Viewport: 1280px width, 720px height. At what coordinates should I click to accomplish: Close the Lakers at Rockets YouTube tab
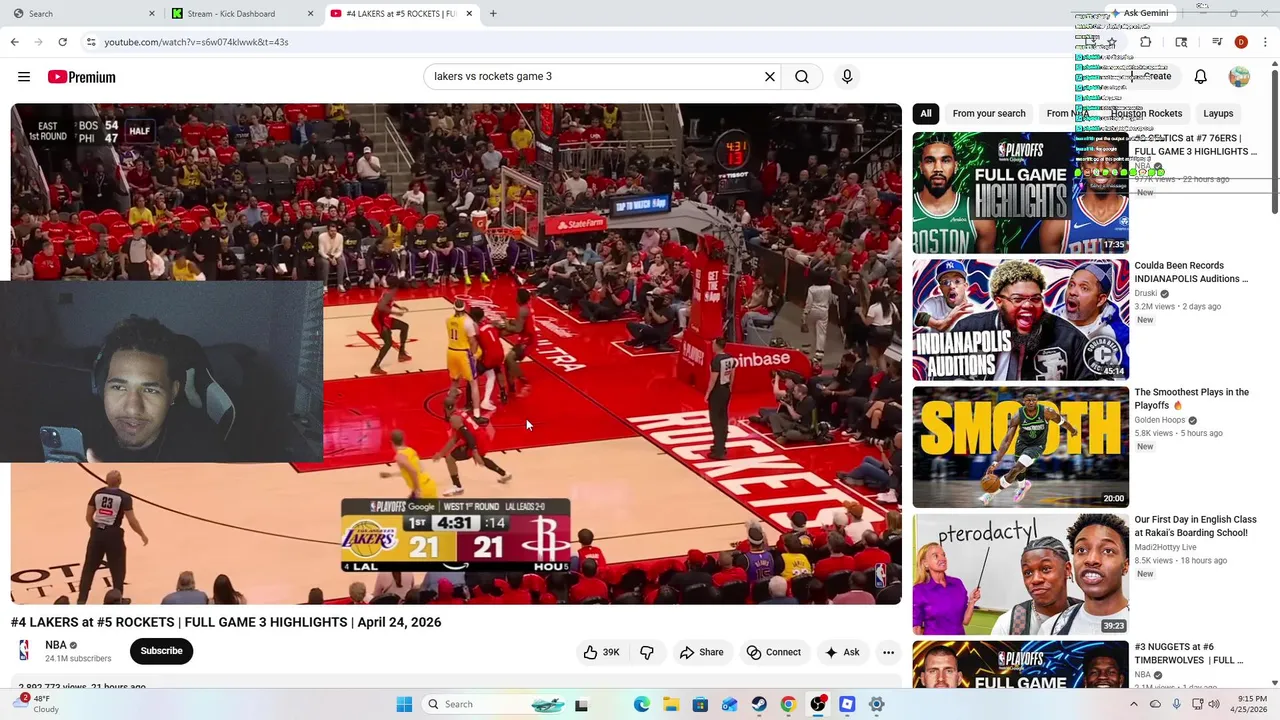tap(468, 14)
